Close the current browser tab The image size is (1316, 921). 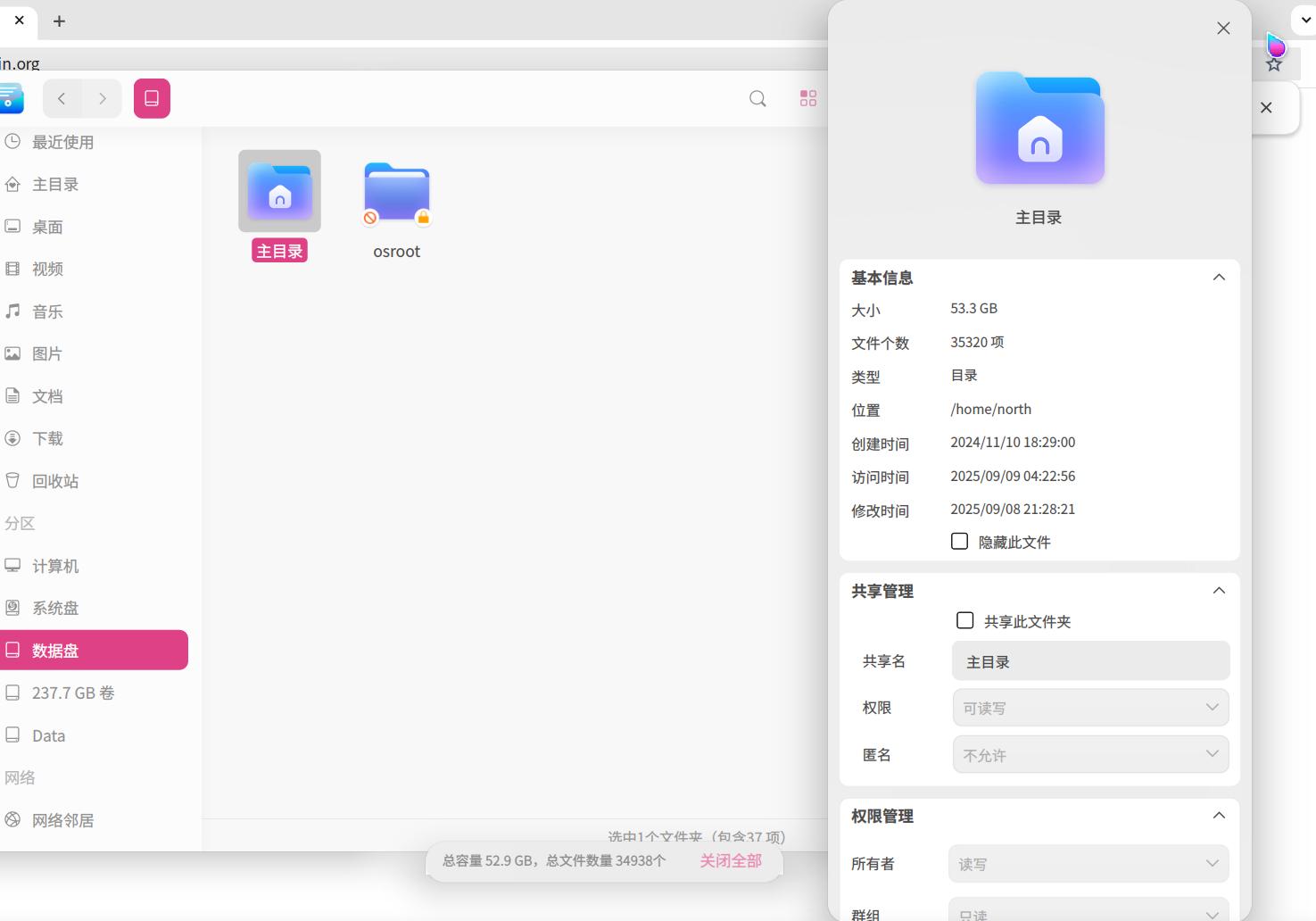(19, 20)
